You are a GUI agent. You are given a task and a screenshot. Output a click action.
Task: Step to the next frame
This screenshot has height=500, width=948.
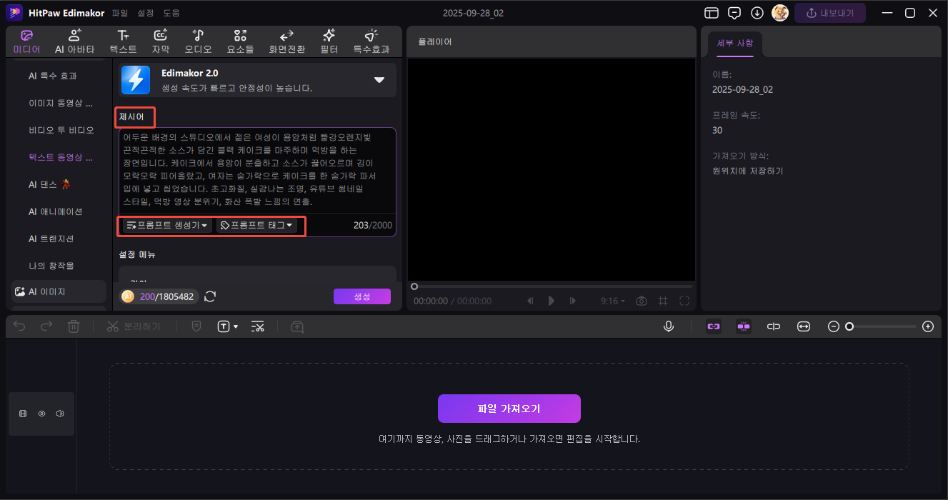572,300
